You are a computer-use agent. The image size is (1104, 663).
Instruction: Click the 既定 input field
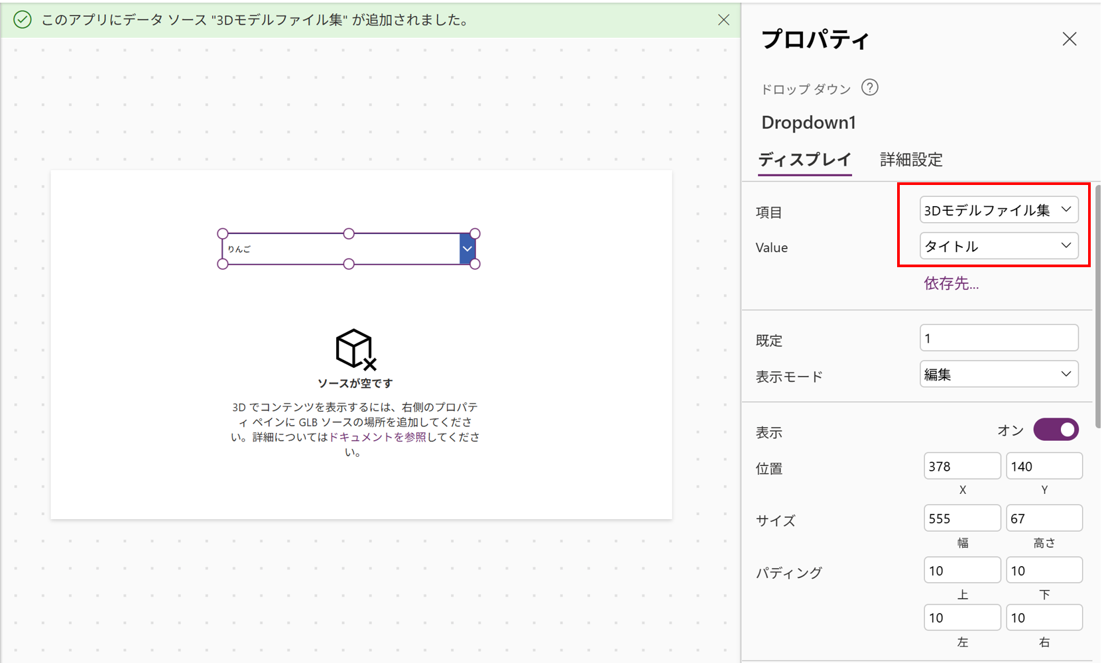click(x=998, y=338)
